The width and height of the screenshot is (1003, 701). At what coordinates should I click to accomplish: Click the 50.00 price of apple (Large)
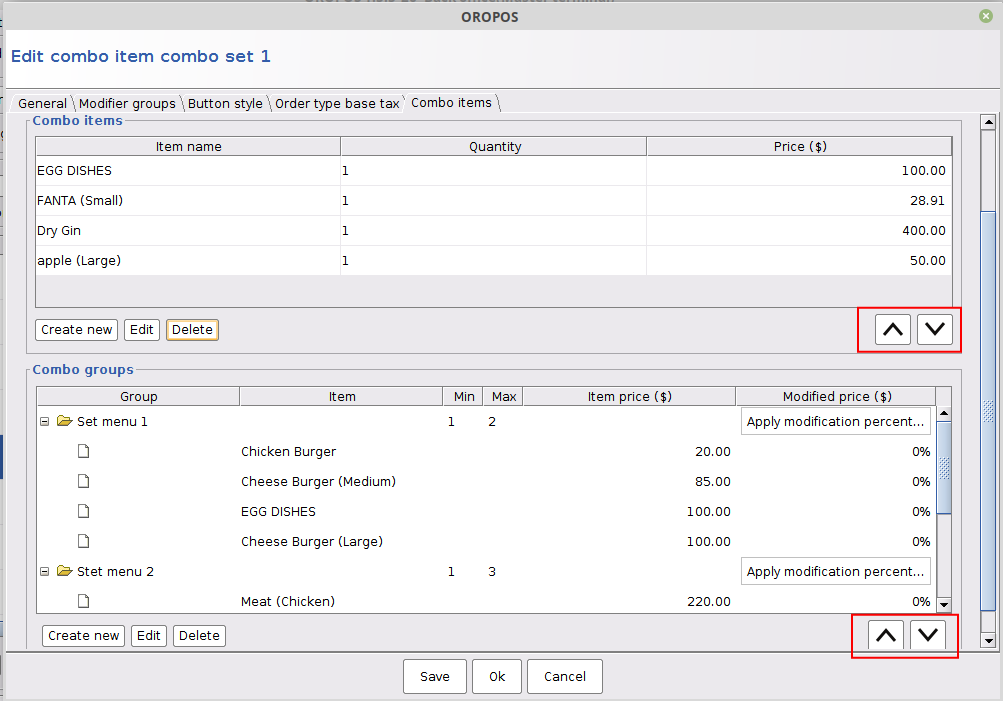[928, 261]
